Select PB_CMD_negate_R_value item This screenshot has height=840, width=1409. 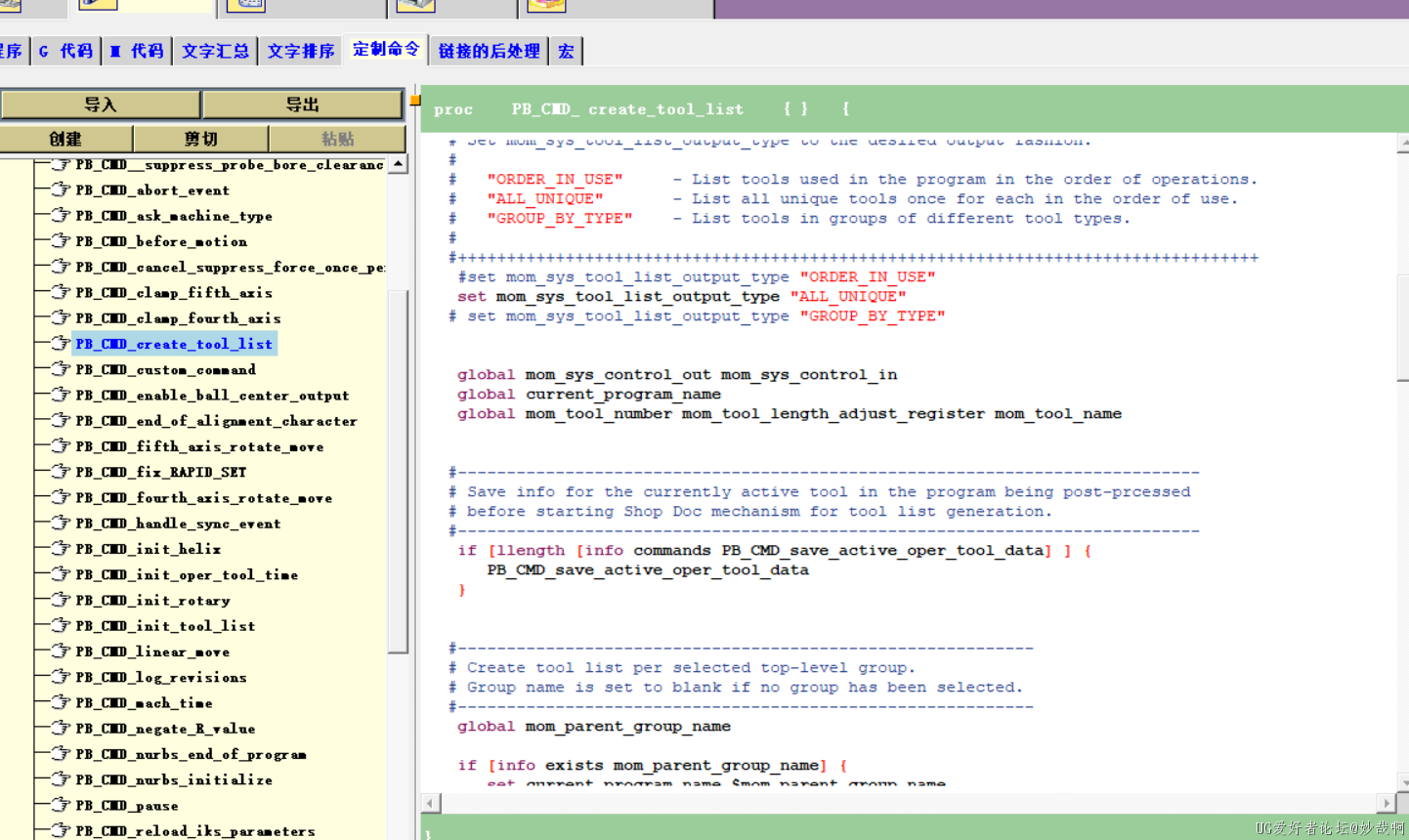pyautogui.click(x=165, y=729)
